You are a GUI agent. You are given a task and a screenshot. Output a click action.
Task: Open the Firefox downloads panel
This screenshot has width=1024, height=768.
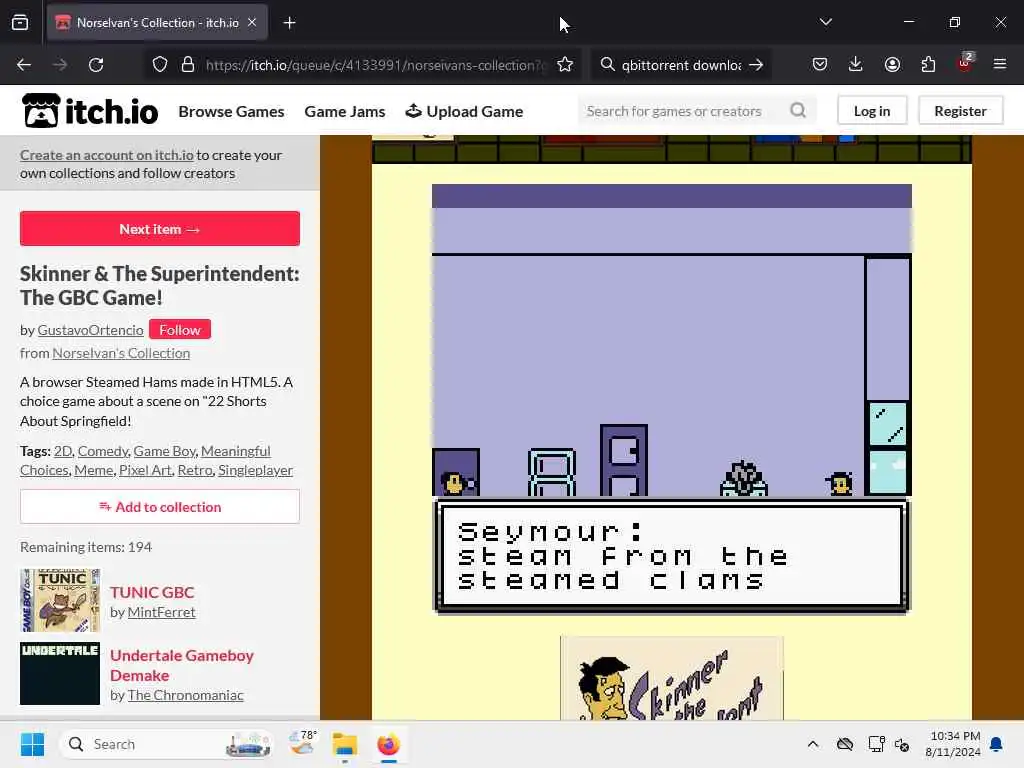point(856,65)
